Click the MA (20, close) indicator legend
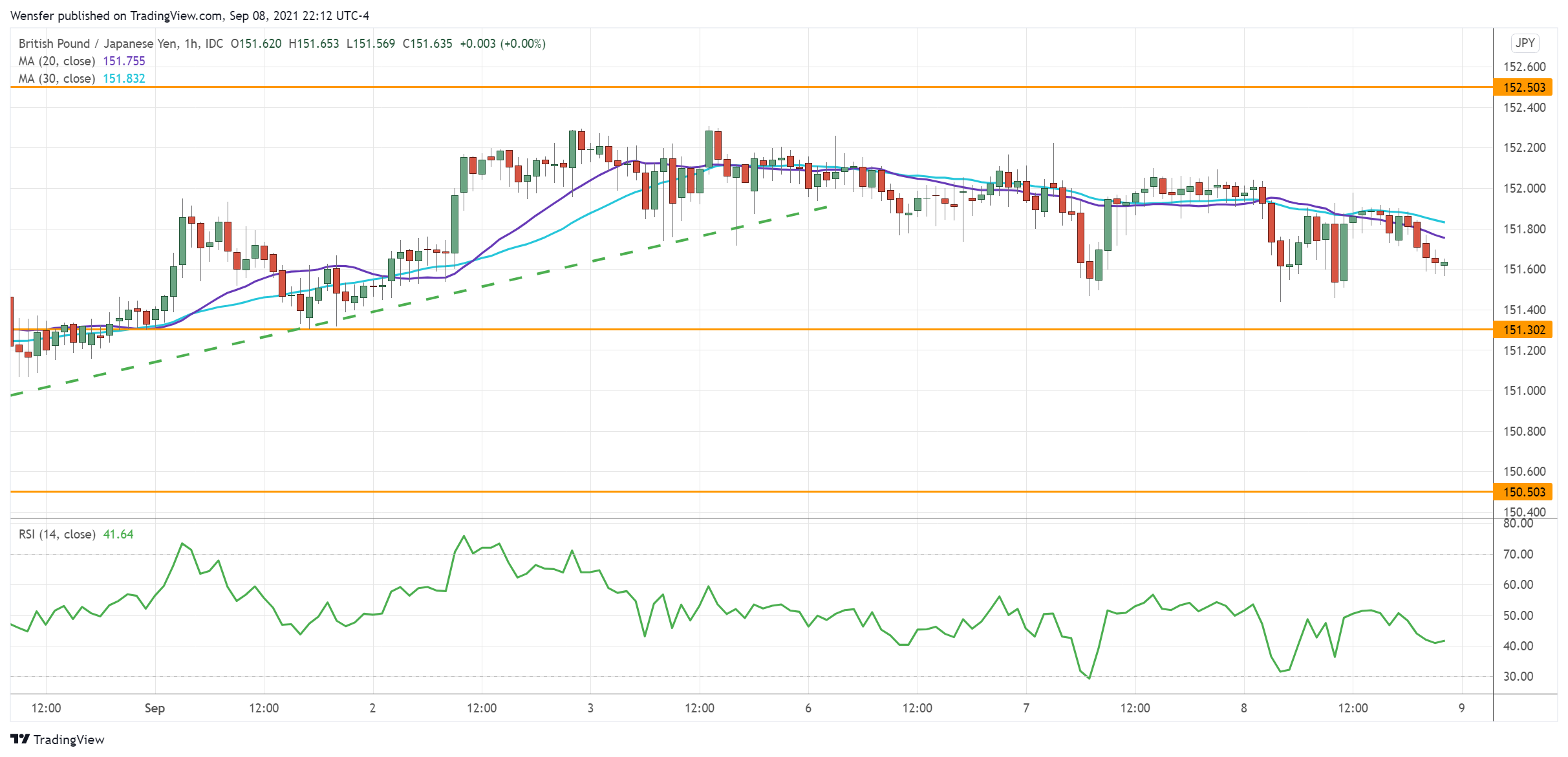1568x757 pixels. tap(57, 61)
